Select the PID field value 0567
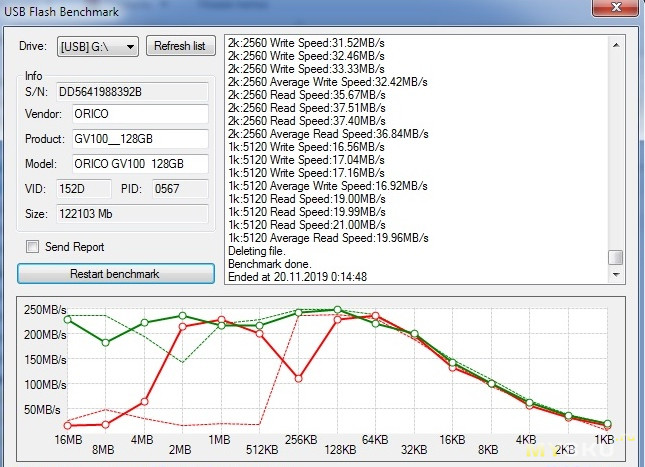The width and height of the screenshot is (645, 467). [179, 189]
